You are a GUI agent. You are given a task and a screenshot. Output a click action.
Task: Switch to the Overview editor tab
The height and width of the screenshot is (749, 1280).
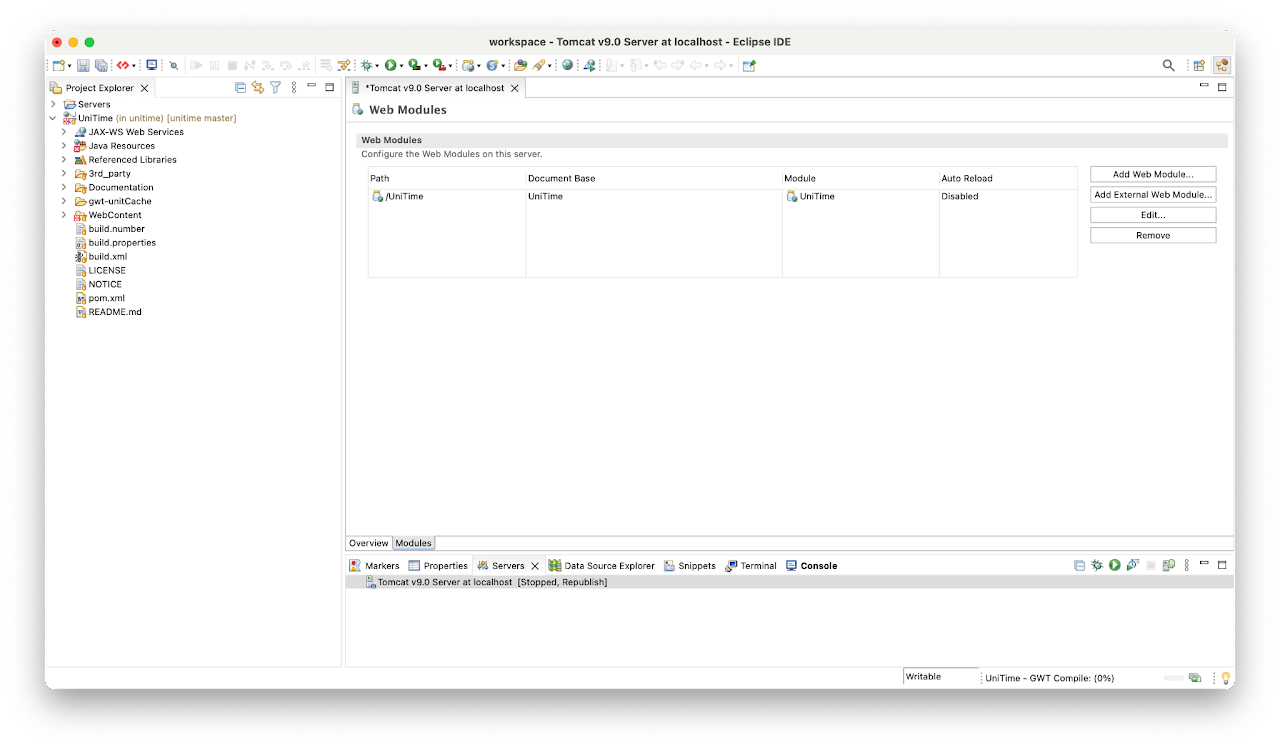pos(368,543)
